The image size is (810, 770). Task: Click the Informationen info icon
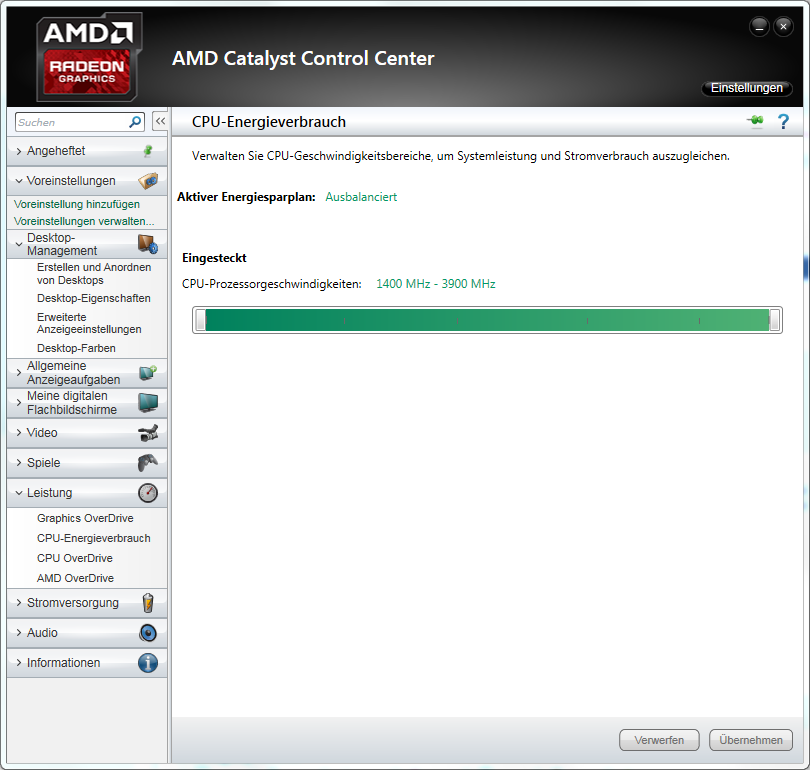tap(148, 663)
